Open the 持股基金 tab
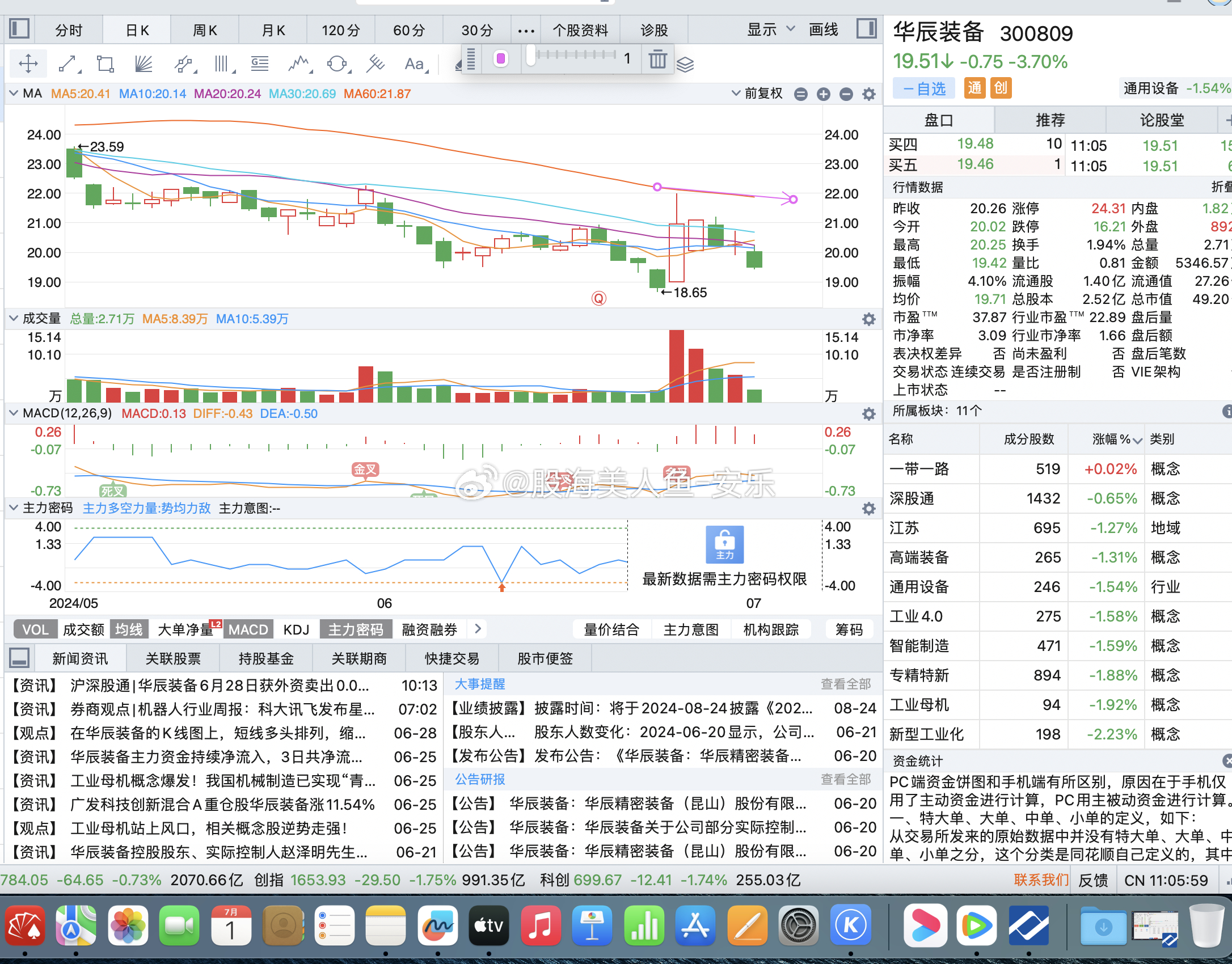1232x964 pixels. coord(266,658)
